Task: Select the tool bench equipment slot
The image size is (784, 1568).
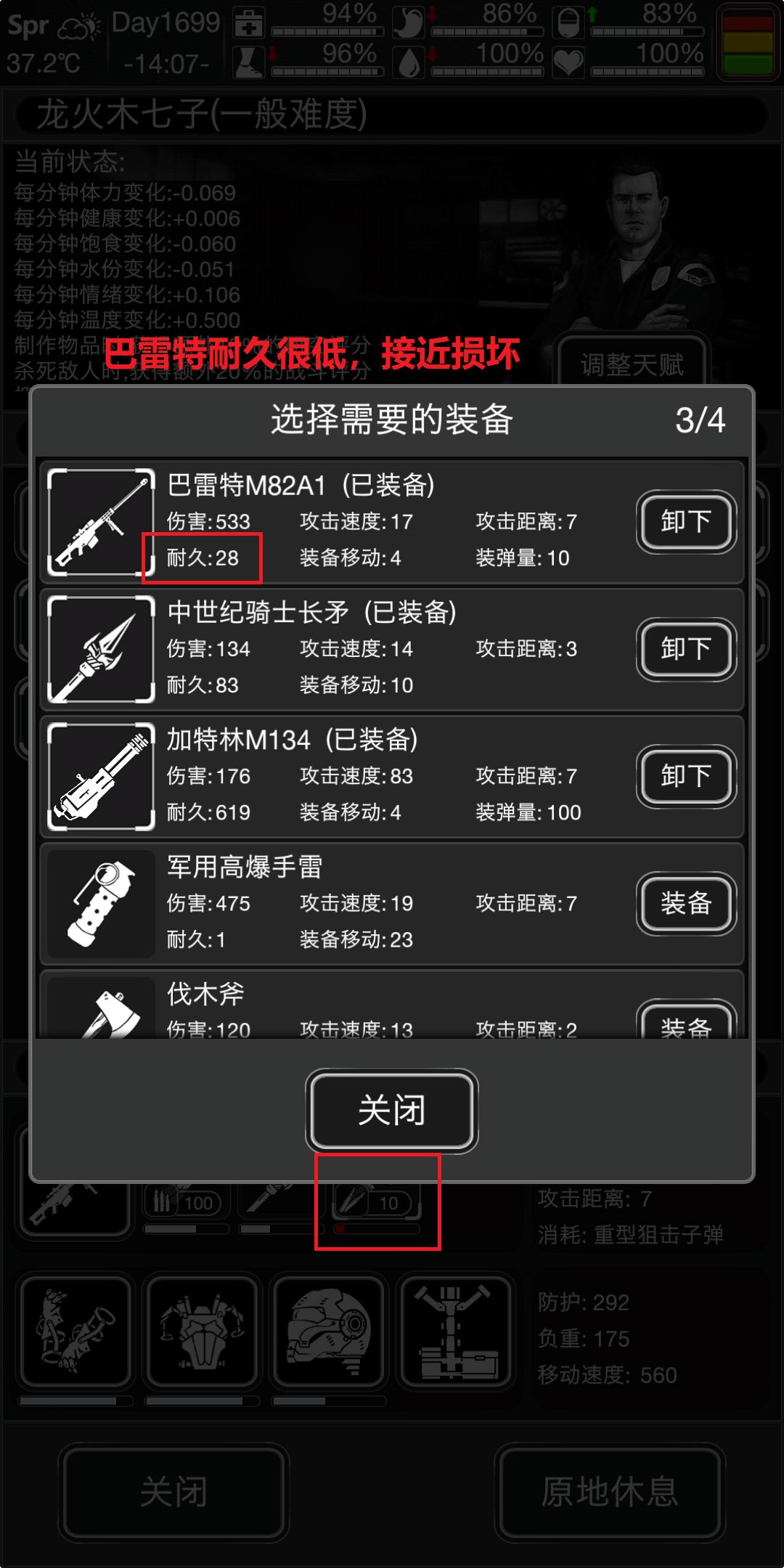Action: (457, 1332)
